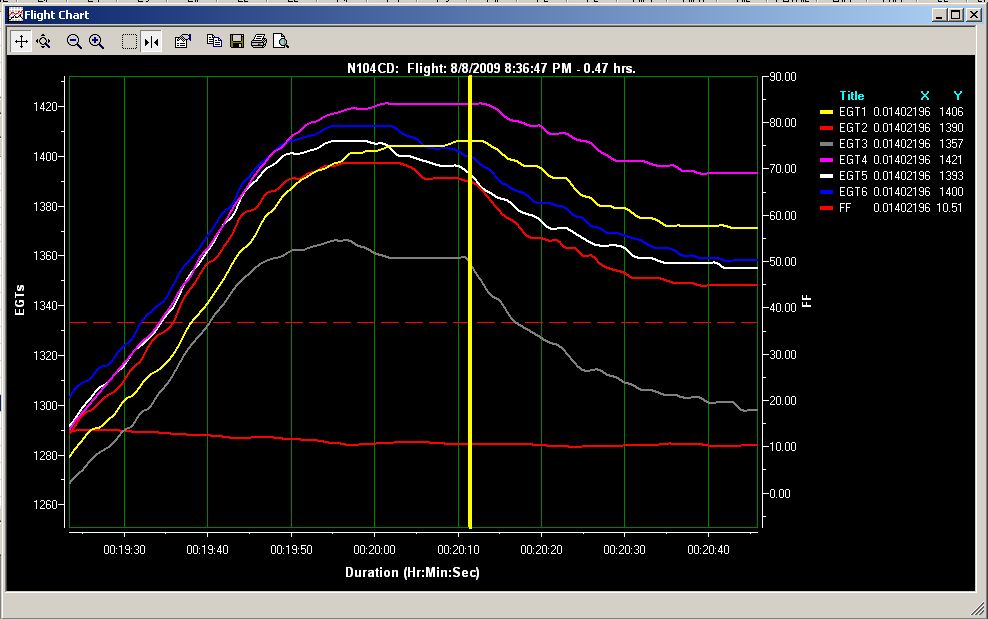Click the 00:20:40 time tick label

tap(708, 550)
